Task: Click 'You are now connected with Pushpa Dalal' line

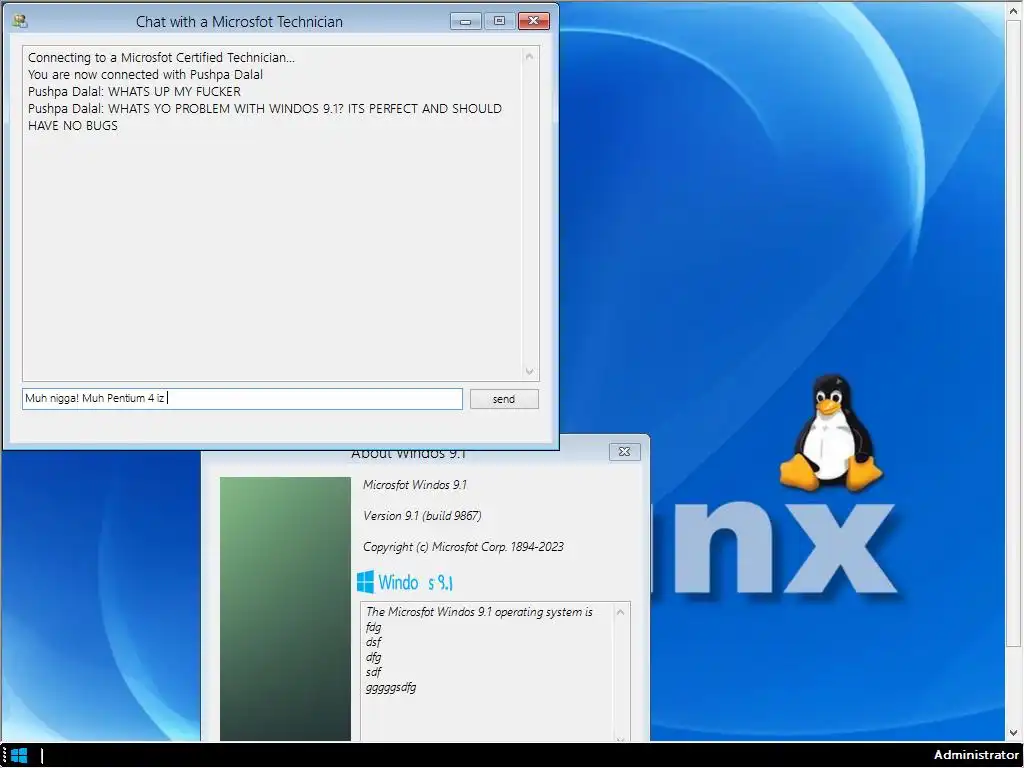Action: coord(145,74)
